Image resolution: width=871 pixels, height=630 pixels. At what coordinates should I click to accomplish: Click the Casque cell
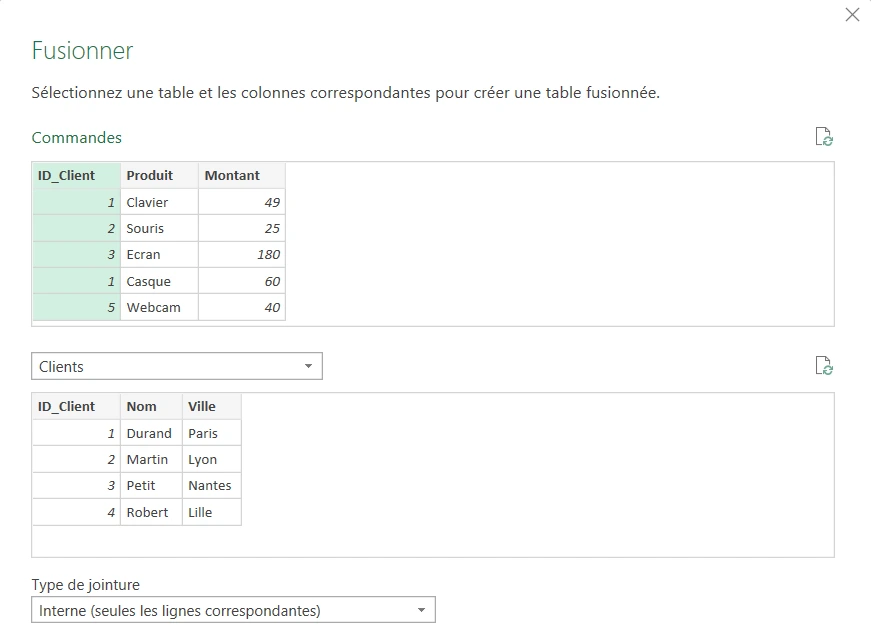(x=159, y=281)
